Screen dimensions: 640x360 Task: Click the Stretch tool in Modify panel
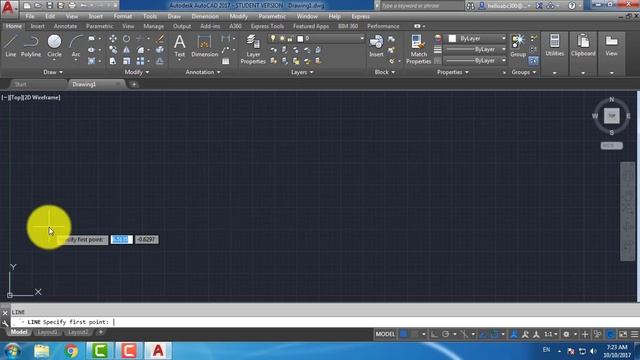[113, 61]
